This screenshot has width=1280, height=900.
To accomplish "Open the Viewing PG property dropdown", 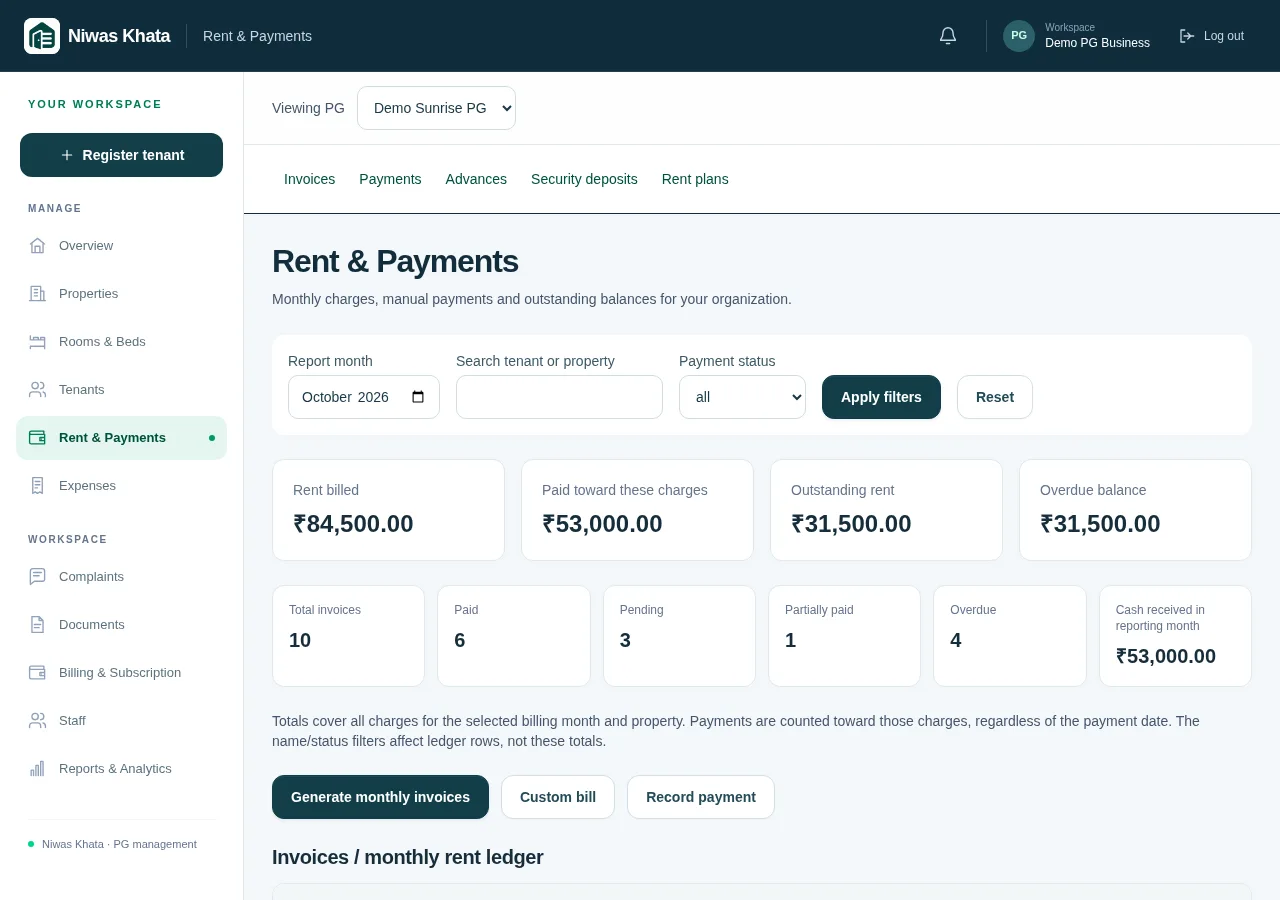I will click(x=436, y=108).
